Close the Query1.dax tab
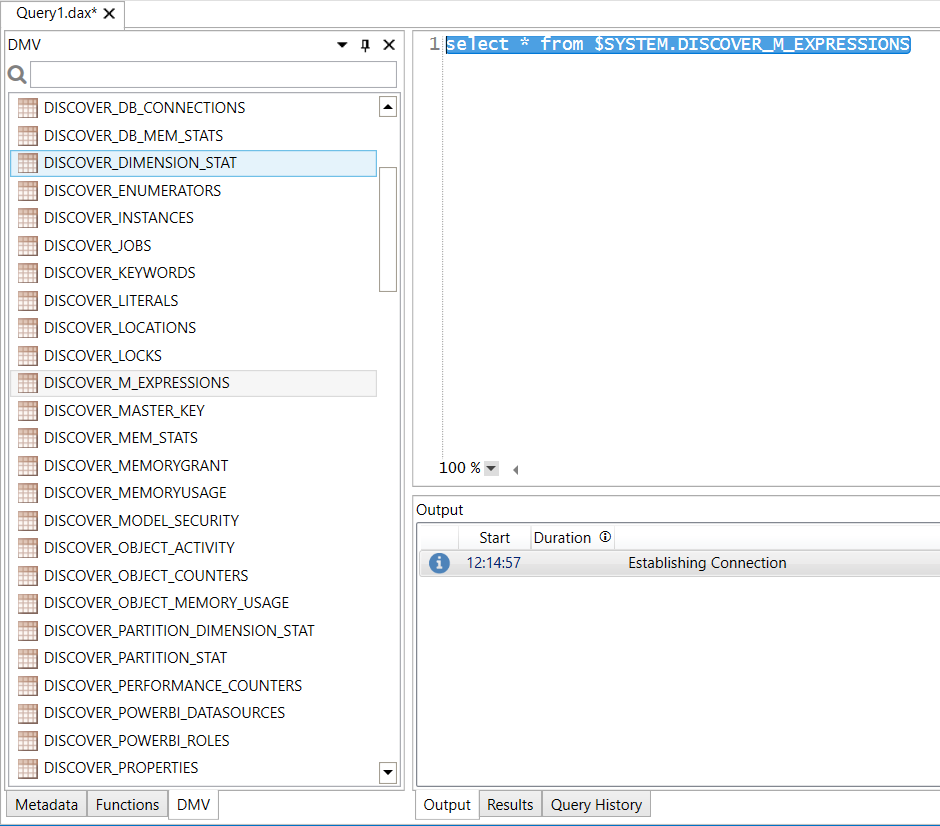Image resolution: width=940 pixels, height=826 pixels. 109,14
